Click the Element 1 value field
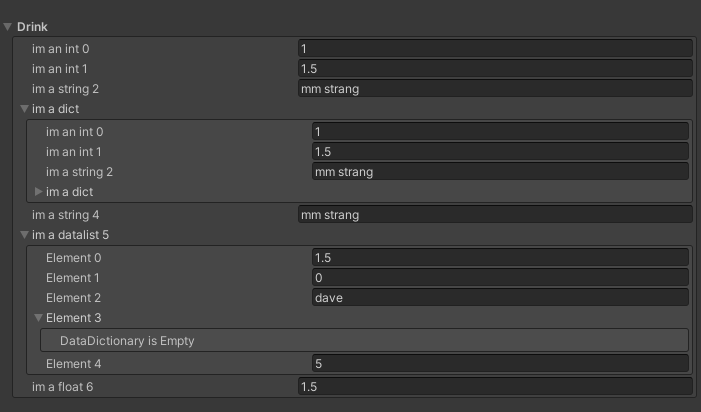Image resolution: width=701 pixels, height=412 pixels. tap(500, 277)
